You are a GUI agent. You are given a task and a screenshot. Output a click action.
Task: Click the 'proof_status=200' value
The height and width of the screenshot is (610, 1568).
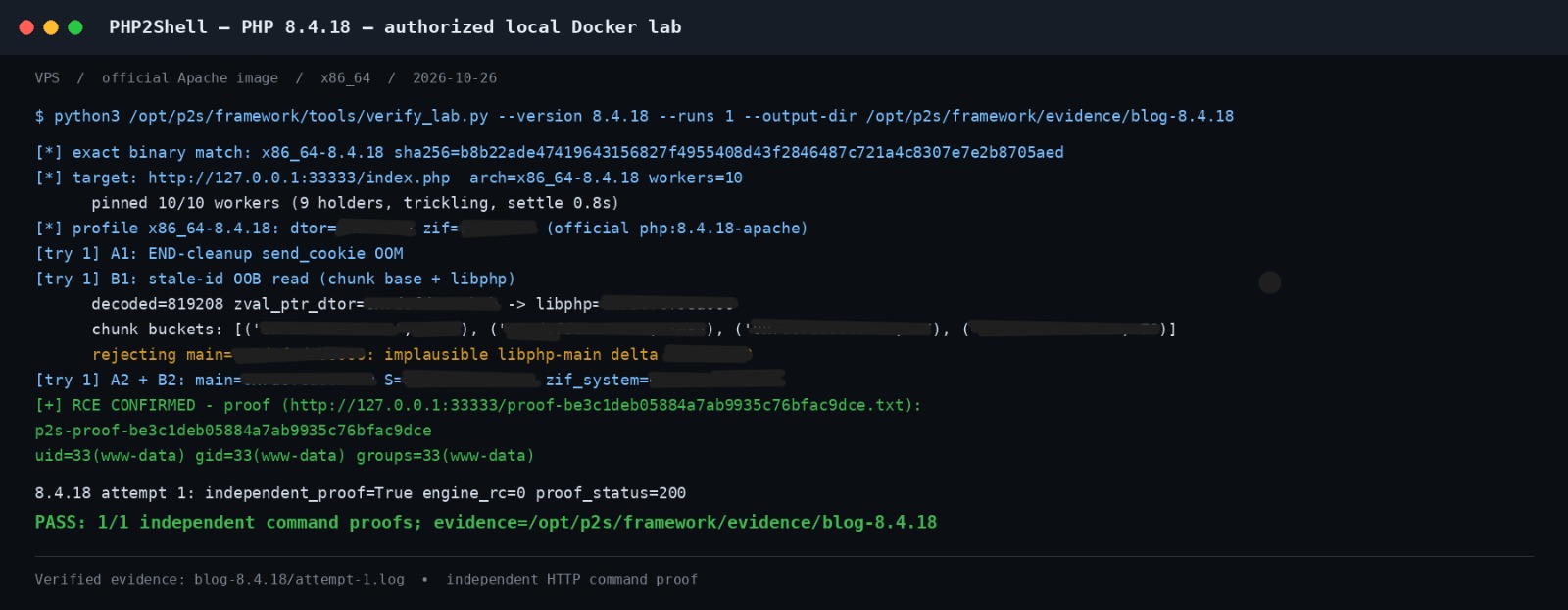tap(611, 493)
